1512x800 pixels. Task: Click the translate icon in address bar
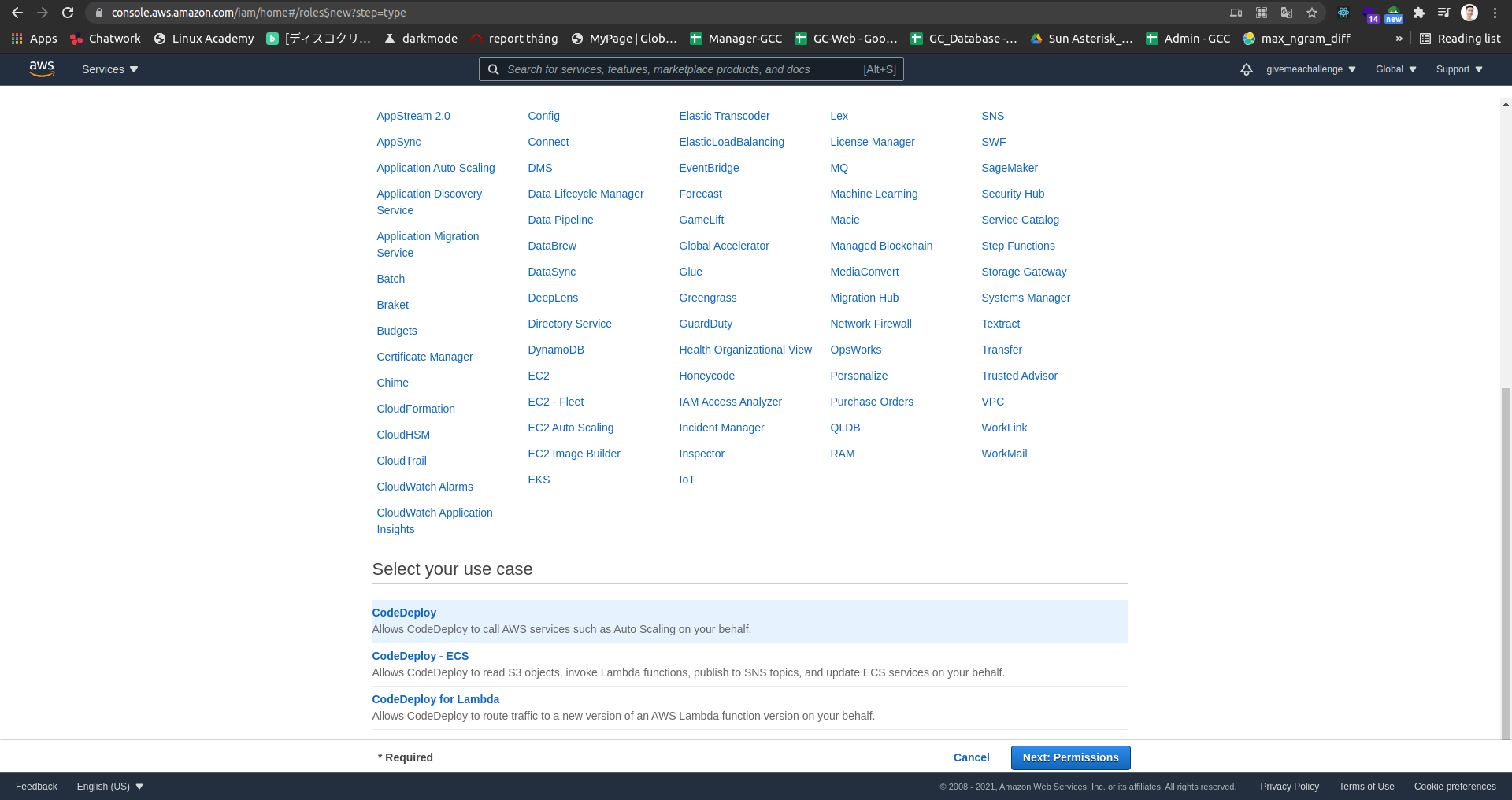pyautogui.click(x=1287, y=13)
